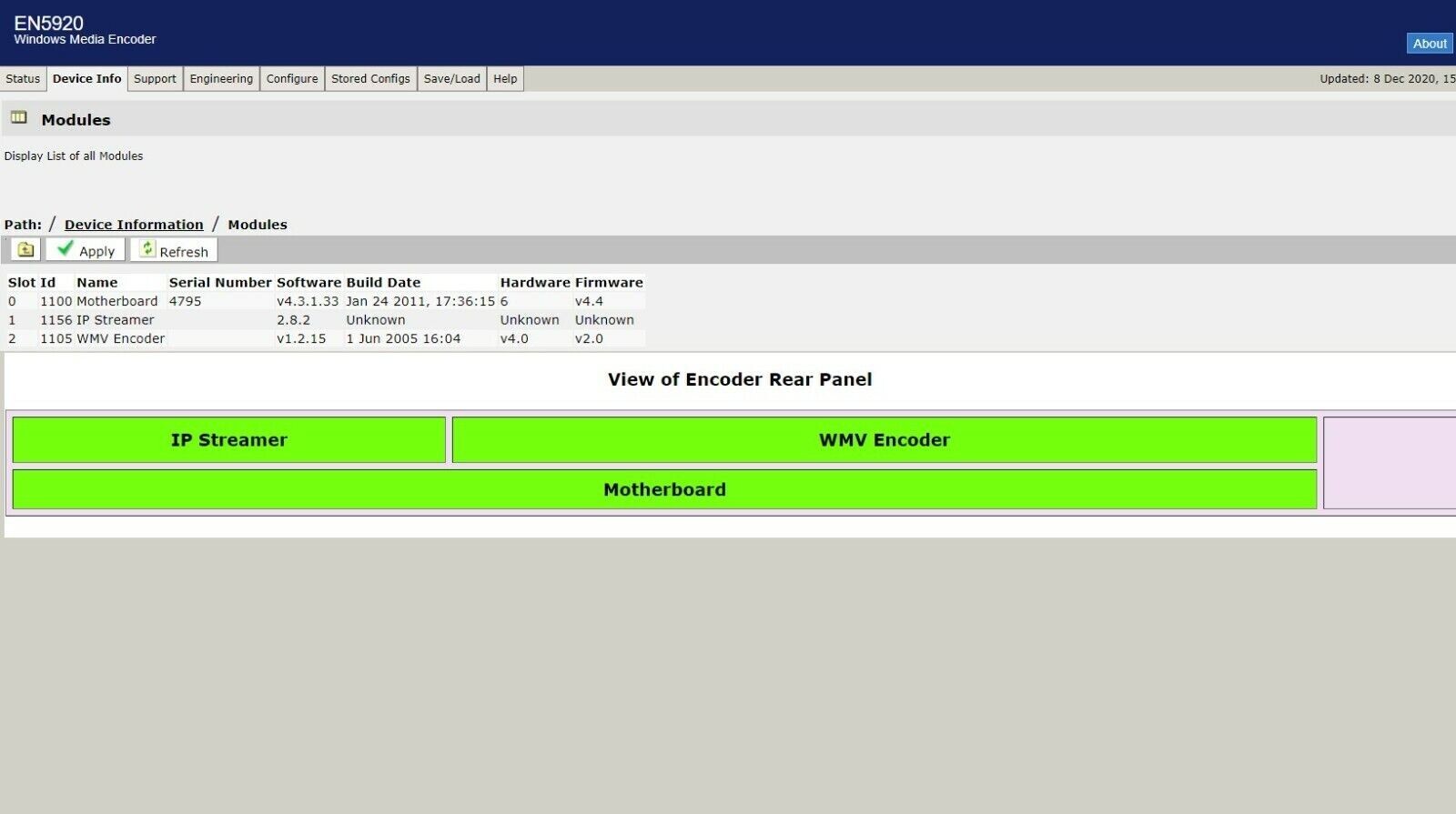Screen dimensions: 1456x814
Task: Click the WMV Encoder rear panel block
Action: coord(885,440)
